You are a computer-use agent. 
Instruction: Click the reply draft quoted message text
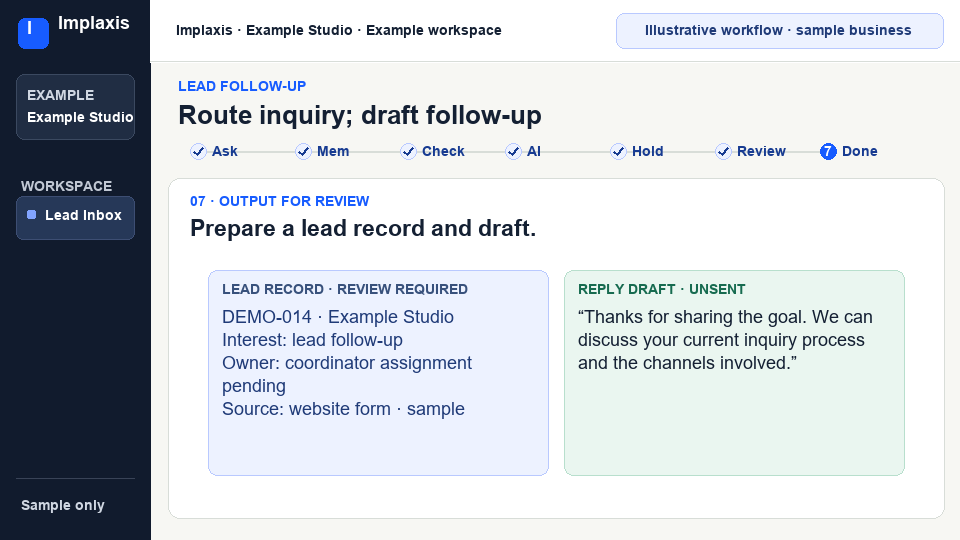726,340
